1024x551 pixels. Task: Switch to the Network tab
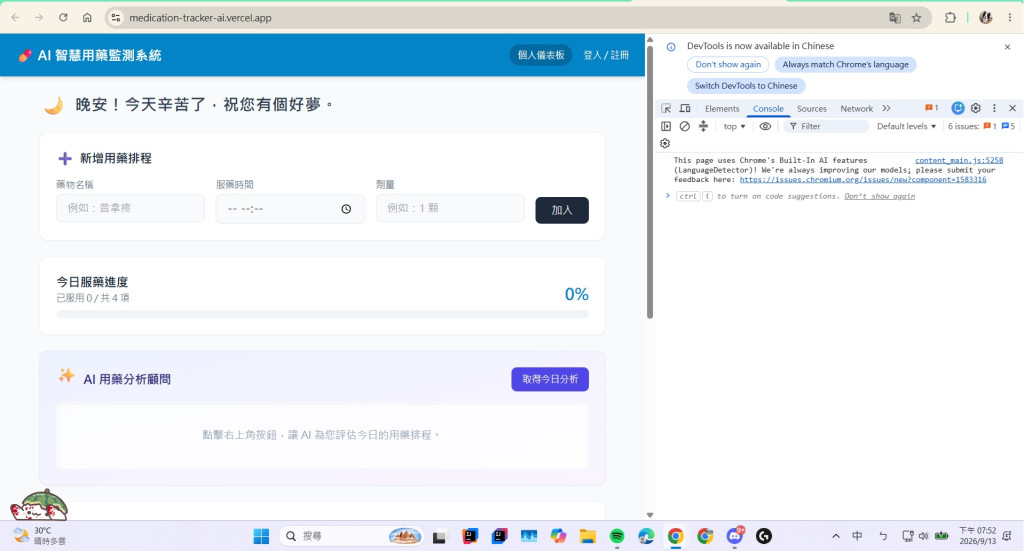[x=856, y=108]
